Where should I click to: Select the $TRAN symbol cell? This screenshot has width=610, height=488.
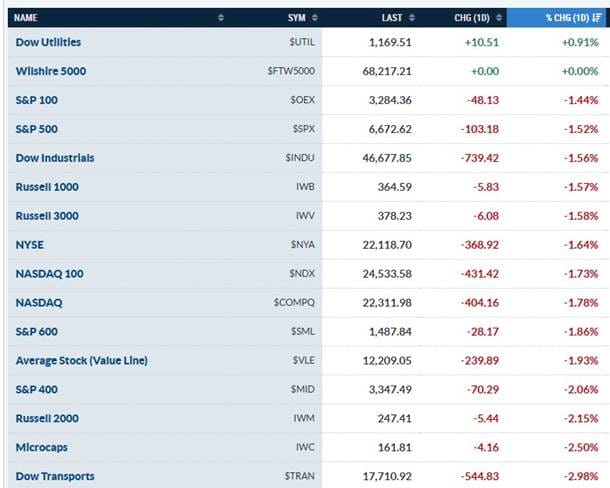pos(300,476)
